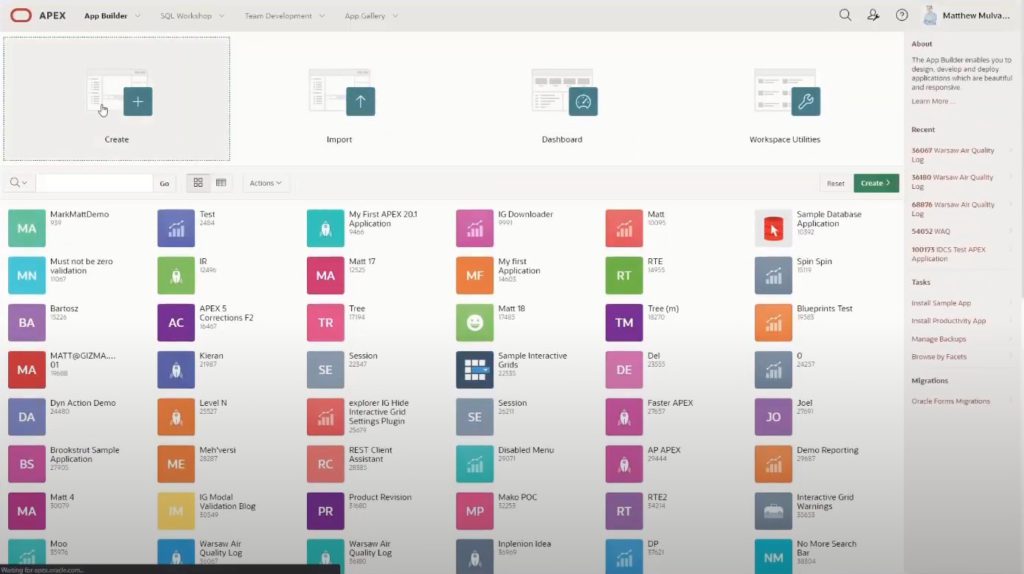Open Manage Backups task link
The image size is (1024, 574).
click(x=938, y=339)
